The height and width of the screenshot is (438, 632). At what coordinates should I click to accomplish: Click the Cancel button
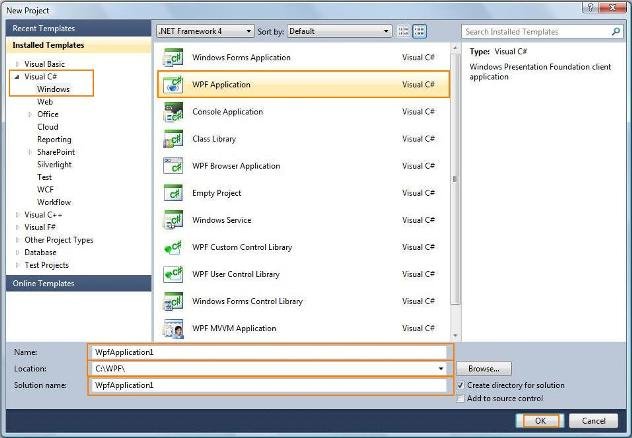tap(593, 421)
